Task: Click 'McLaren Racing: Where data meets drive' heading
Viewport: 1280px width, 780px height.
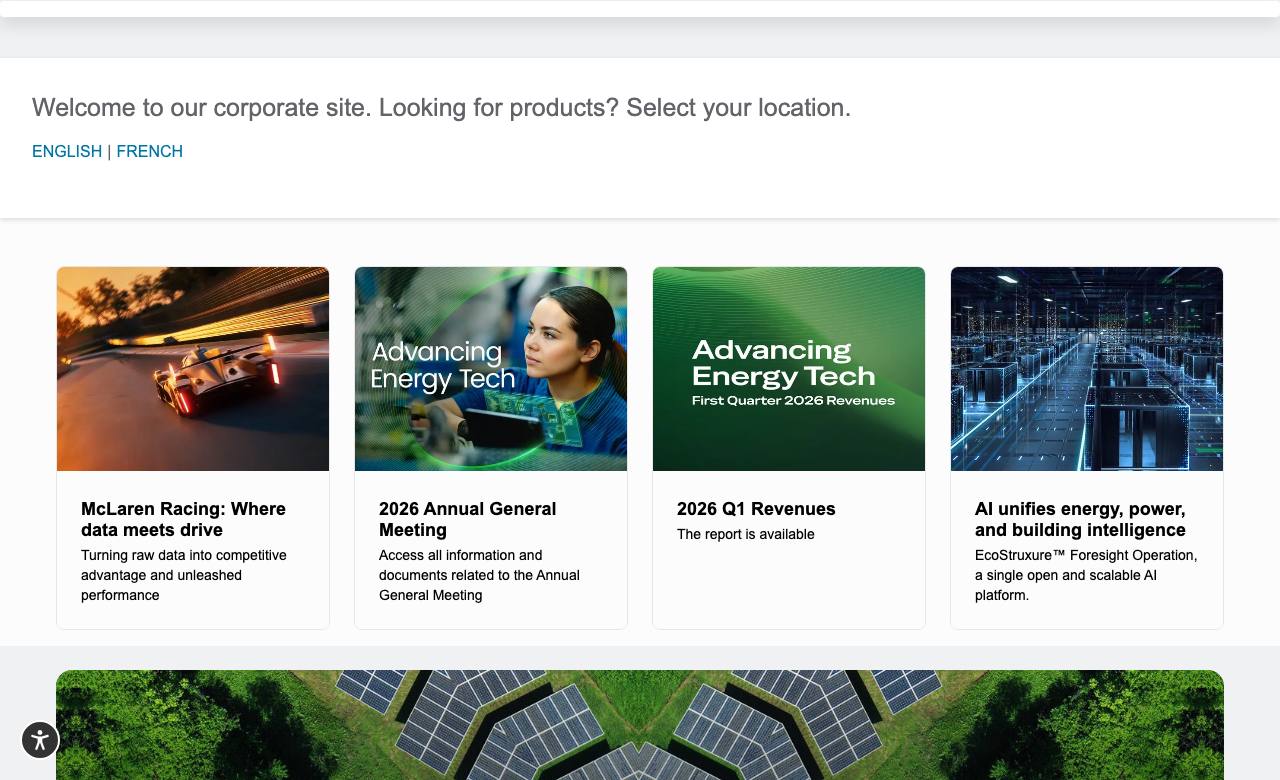Action: (x=183, y=519)
